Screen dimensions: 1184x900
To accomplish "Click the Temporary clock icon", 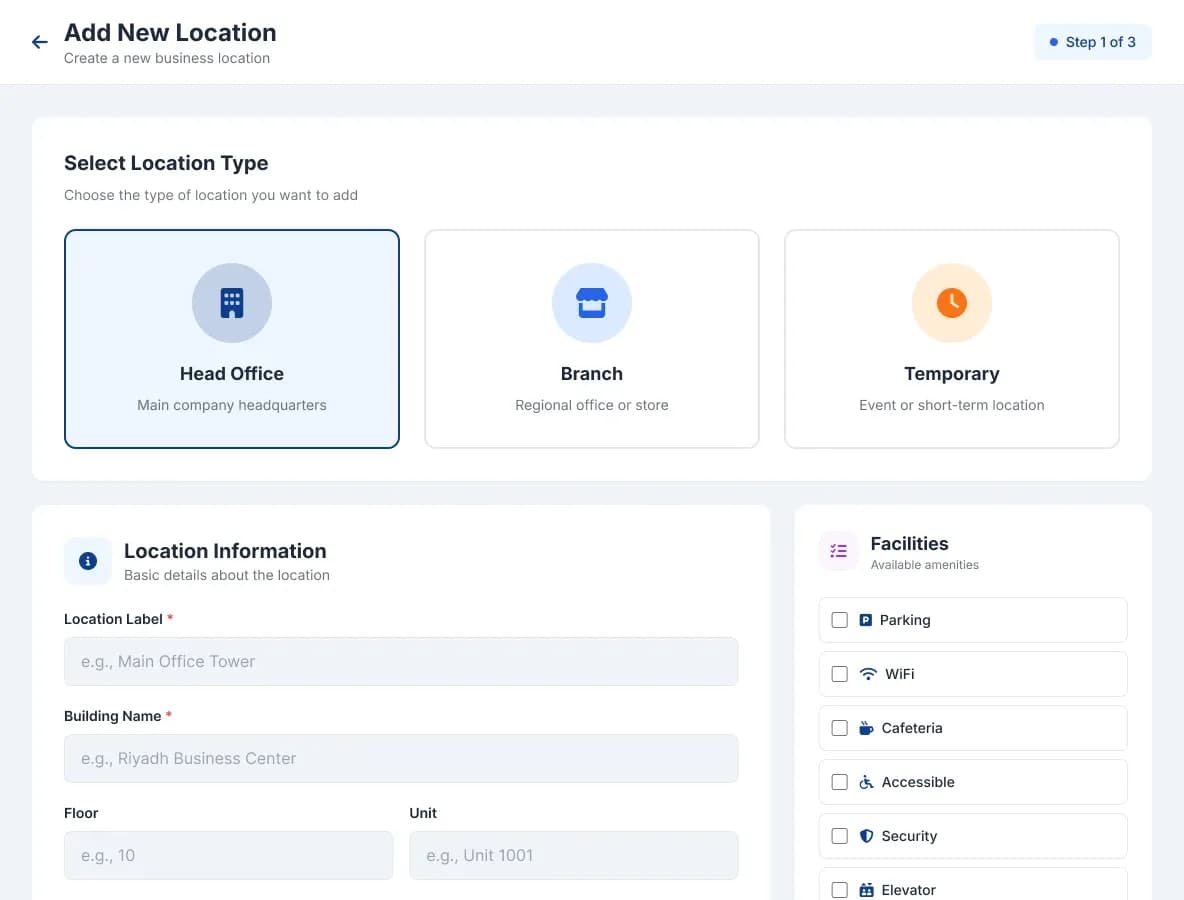I will tap(951, 303).
